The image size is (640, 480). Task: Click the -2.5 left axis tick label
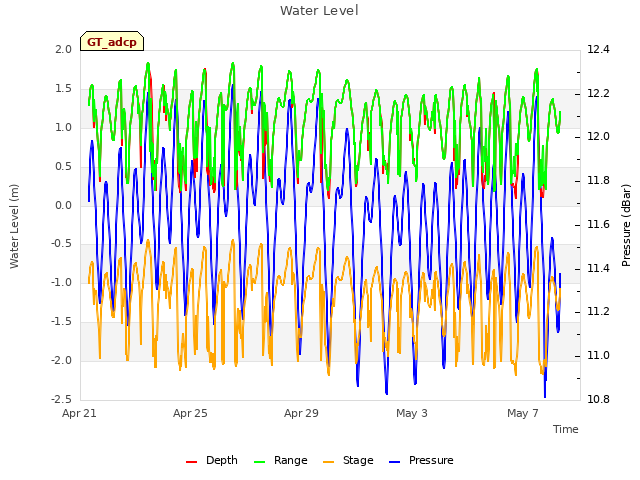pos(61,399)
